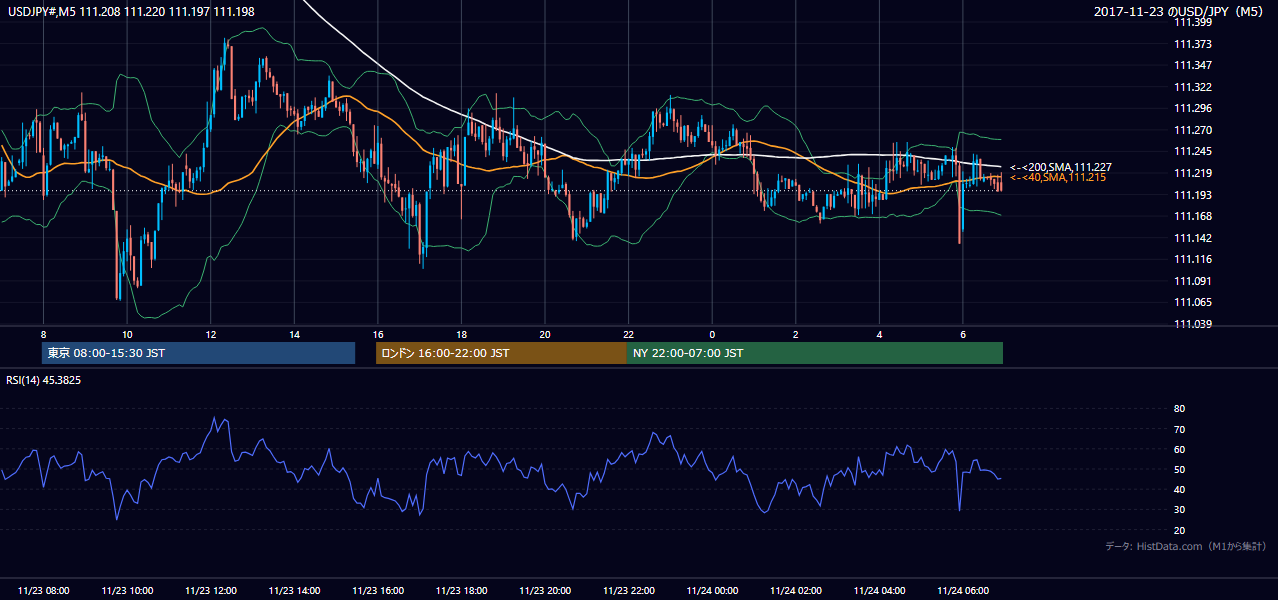Click price level 111.193 on the axis

click(1193, 195)
